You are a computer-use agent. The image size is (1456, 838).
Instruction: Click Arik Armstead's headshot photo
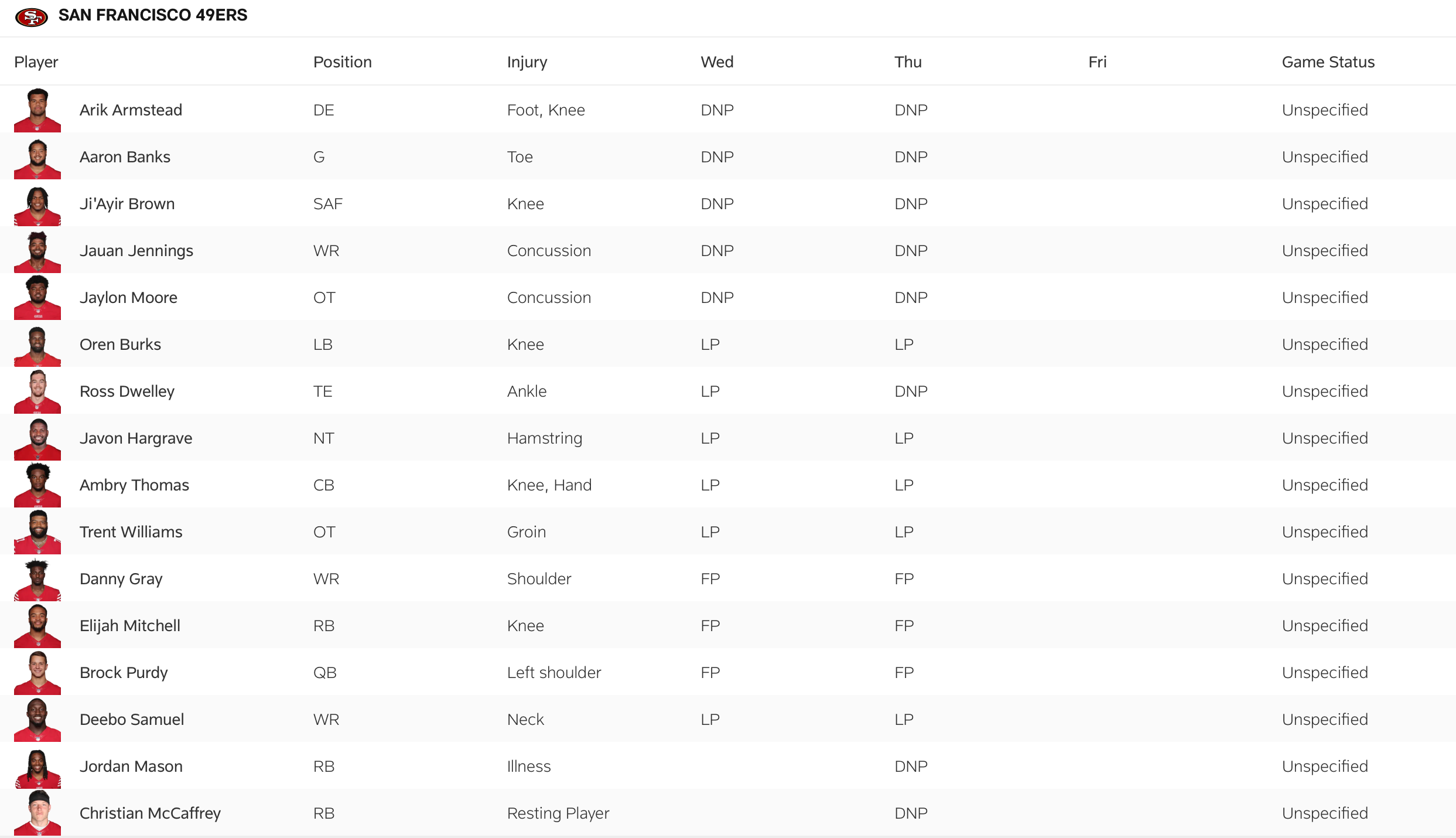[x=37, y=110]
